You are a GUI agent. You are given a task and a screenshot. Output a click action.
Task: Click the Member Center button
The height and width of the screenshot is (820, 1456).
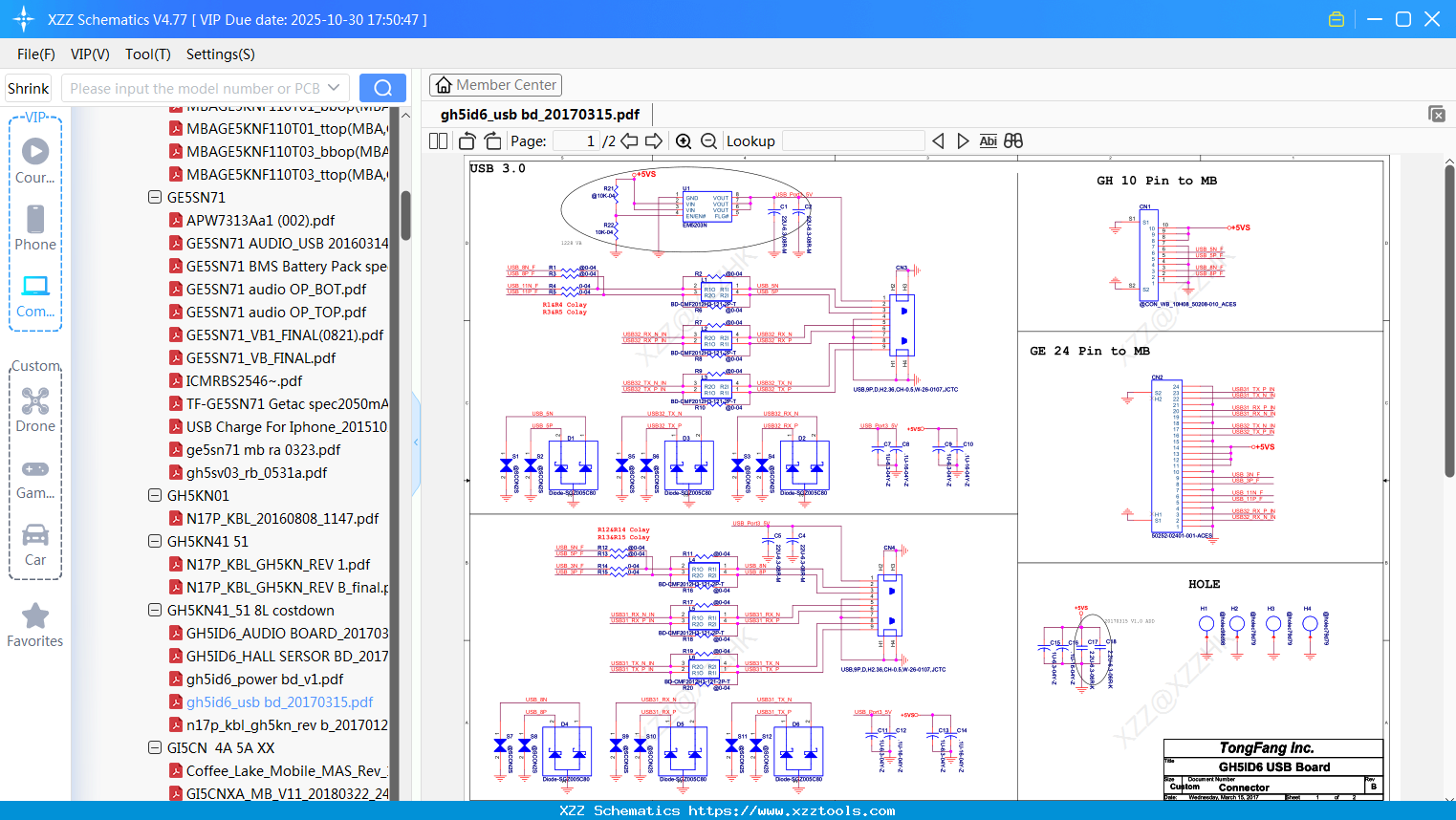click(495, 85)
